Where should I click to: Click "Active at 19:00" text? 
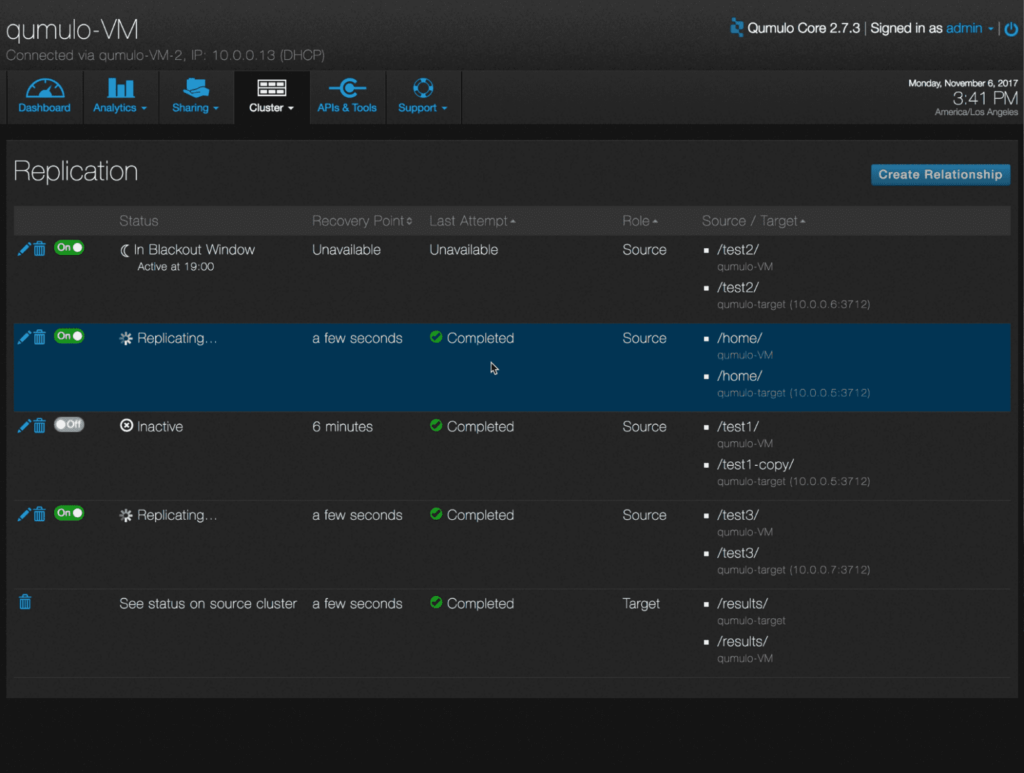coord(176,266)
